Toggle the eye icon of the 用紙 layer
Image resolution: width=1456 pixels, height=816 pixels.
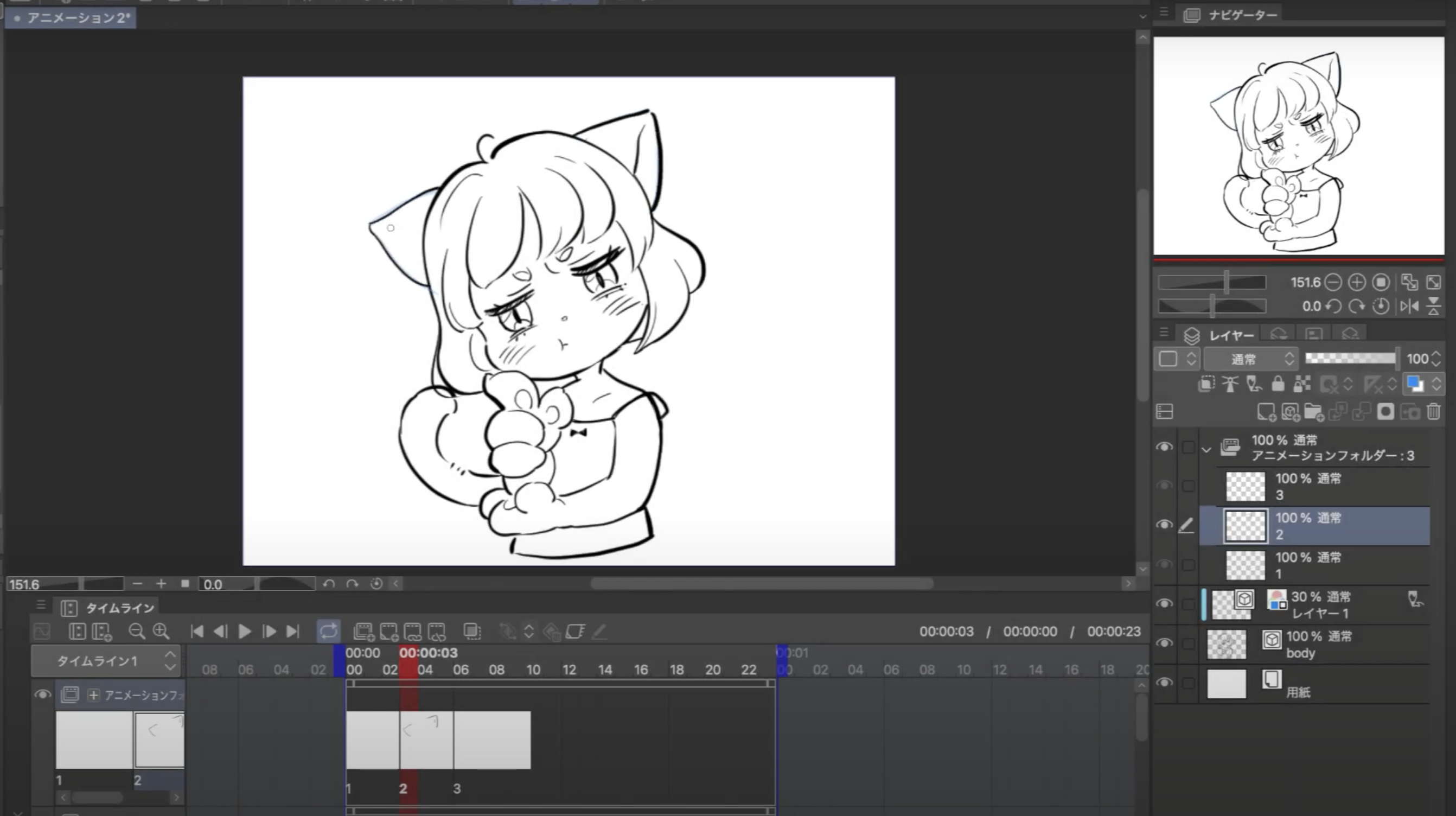pyautogui.click(x=1164, y=683)
